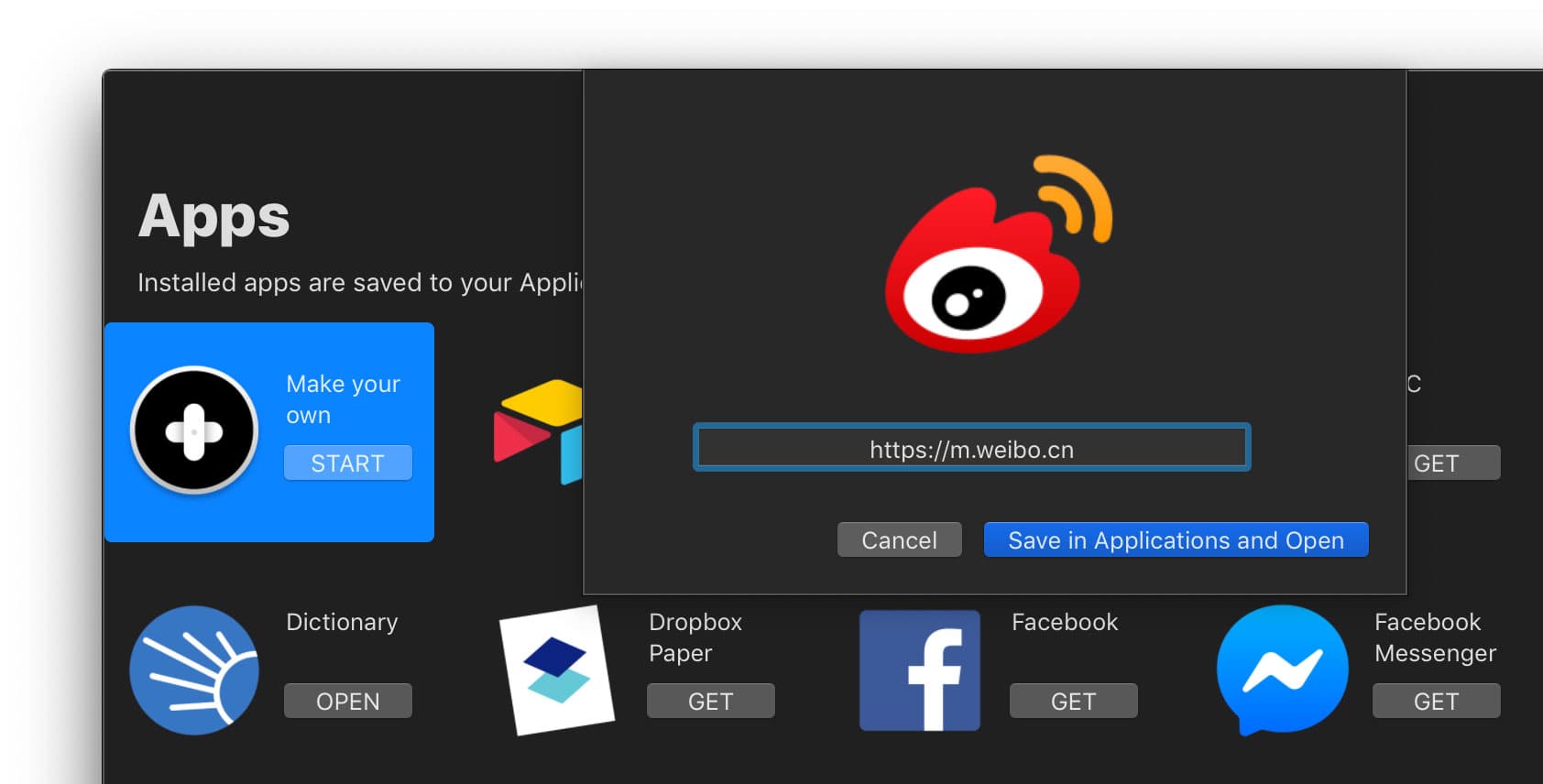Select the Facebook Messenger icon
This screenshot has height=784, width=1543.
1283,670
